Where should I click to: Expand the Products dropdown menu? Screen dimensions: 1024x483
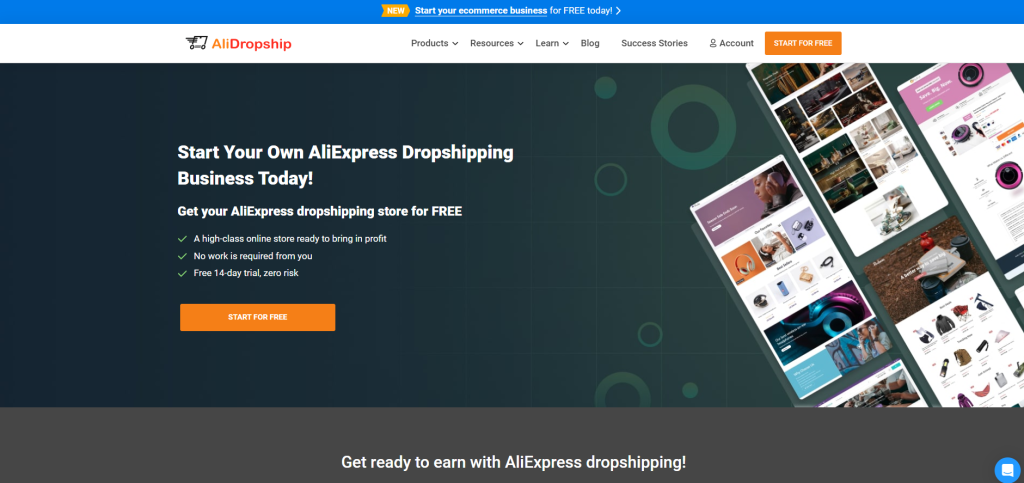pyautogui.click(x=434, y=43)
